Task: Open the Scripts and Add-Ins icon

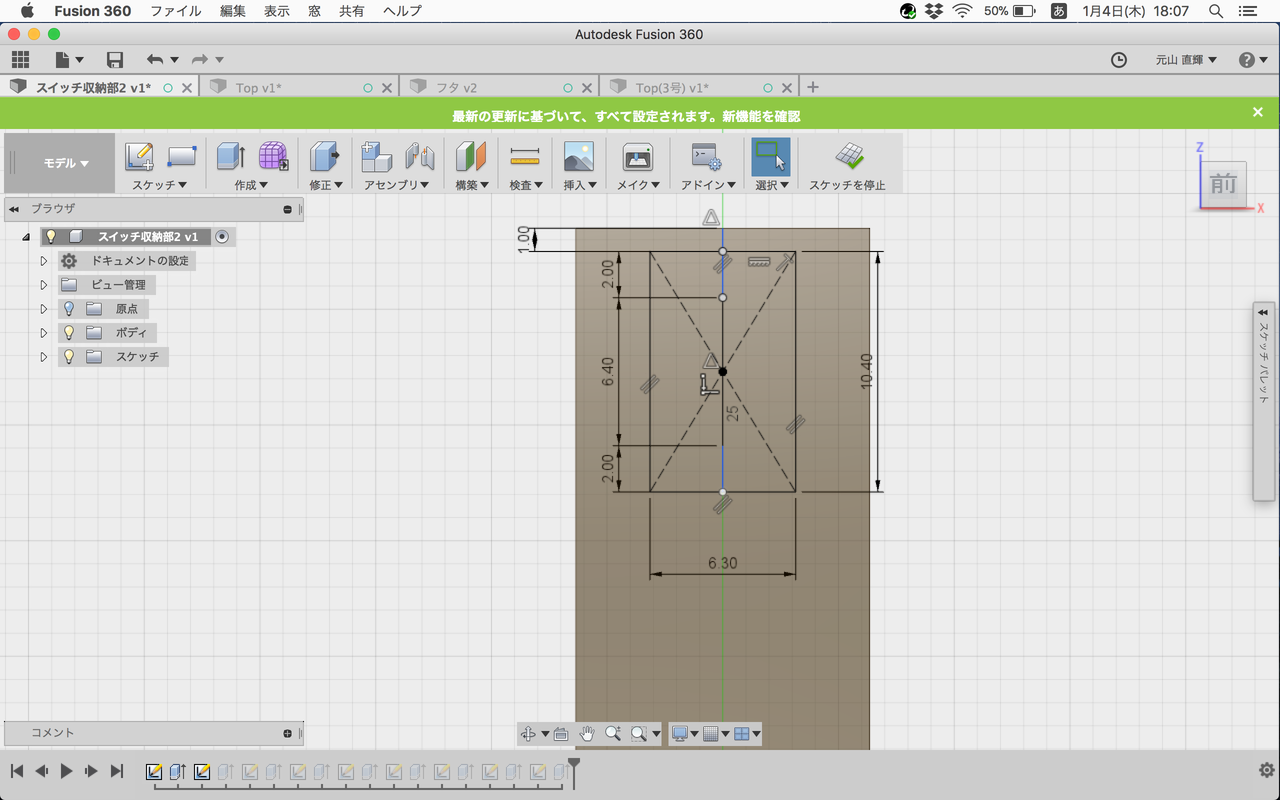Action: 707,157
